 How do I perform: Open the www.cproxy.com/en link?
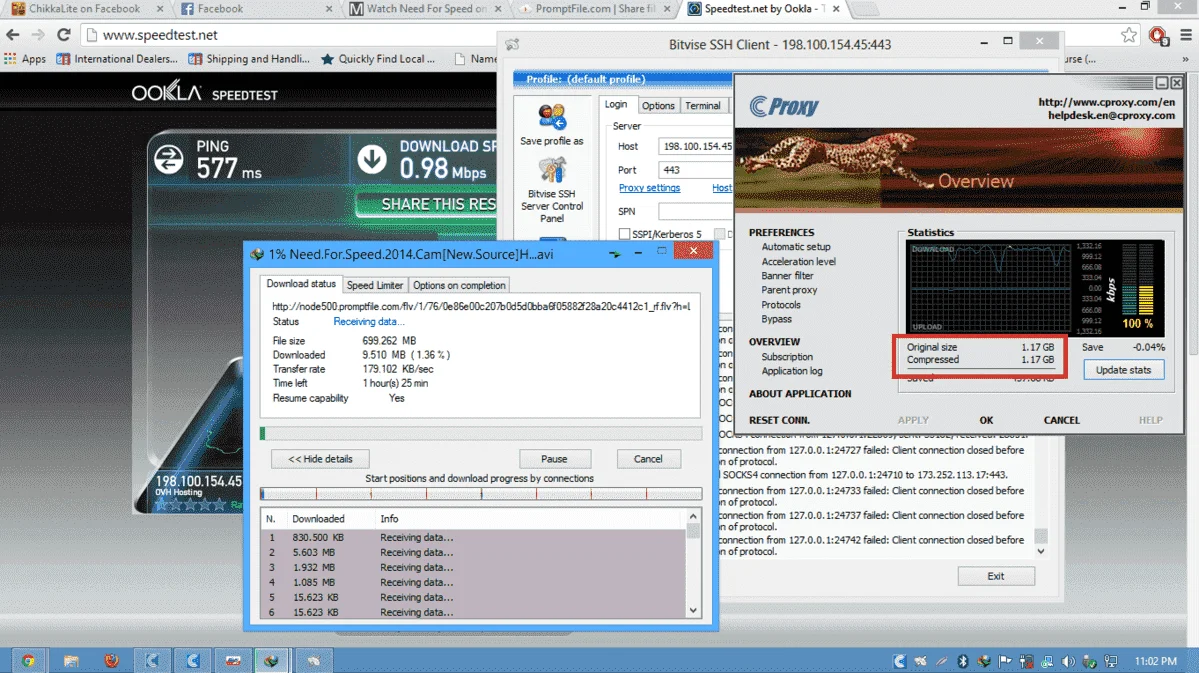point(1106,102)
